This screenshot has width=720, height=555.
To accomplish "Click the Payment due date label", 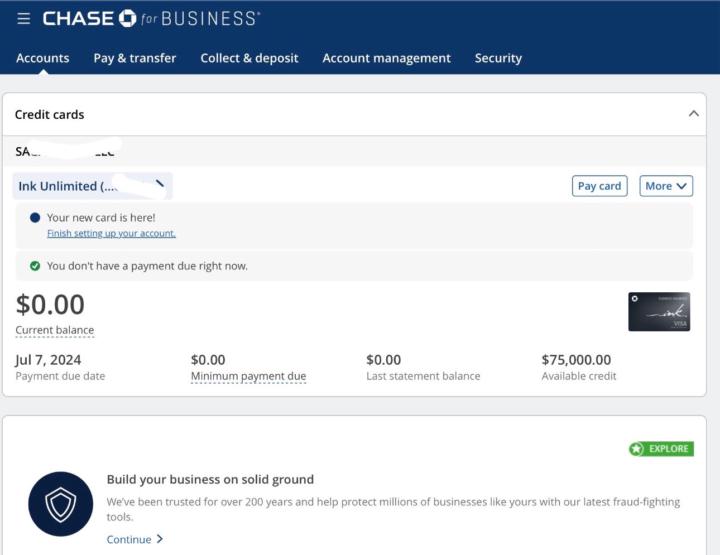I will 60,376.
